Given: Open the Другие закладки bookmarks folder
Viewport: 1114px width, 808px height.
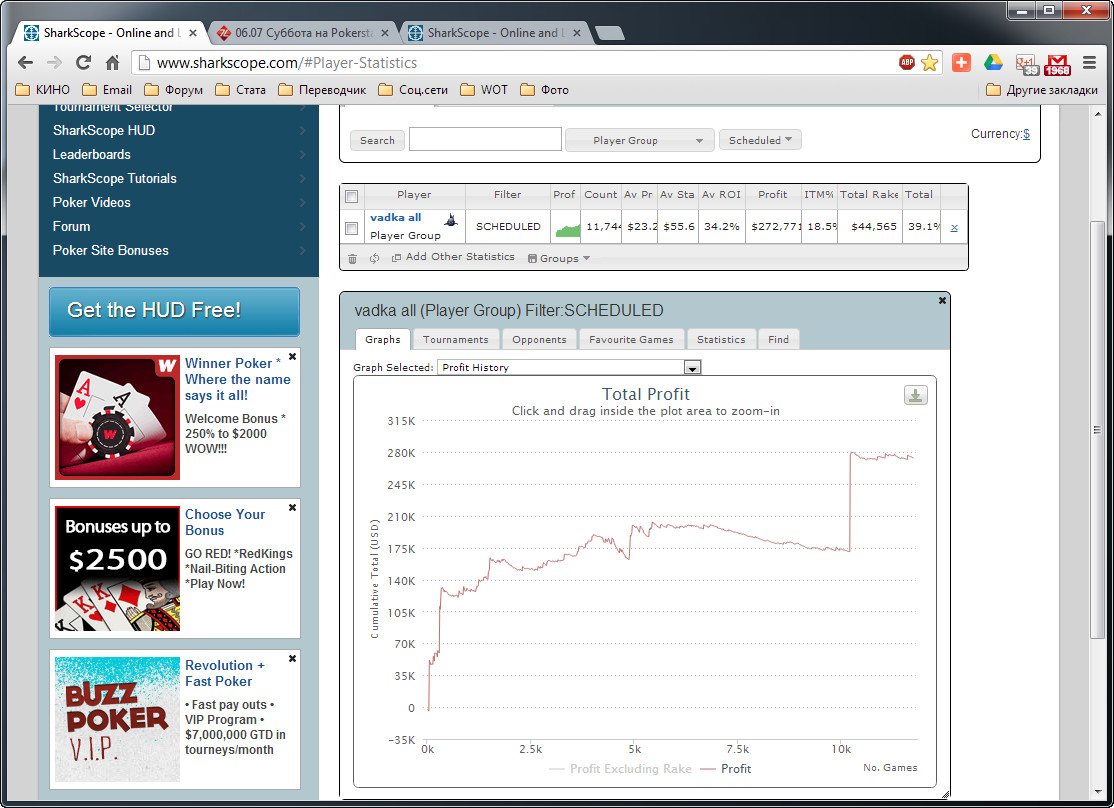Looking at the screenshot, I should [1042, 90].
